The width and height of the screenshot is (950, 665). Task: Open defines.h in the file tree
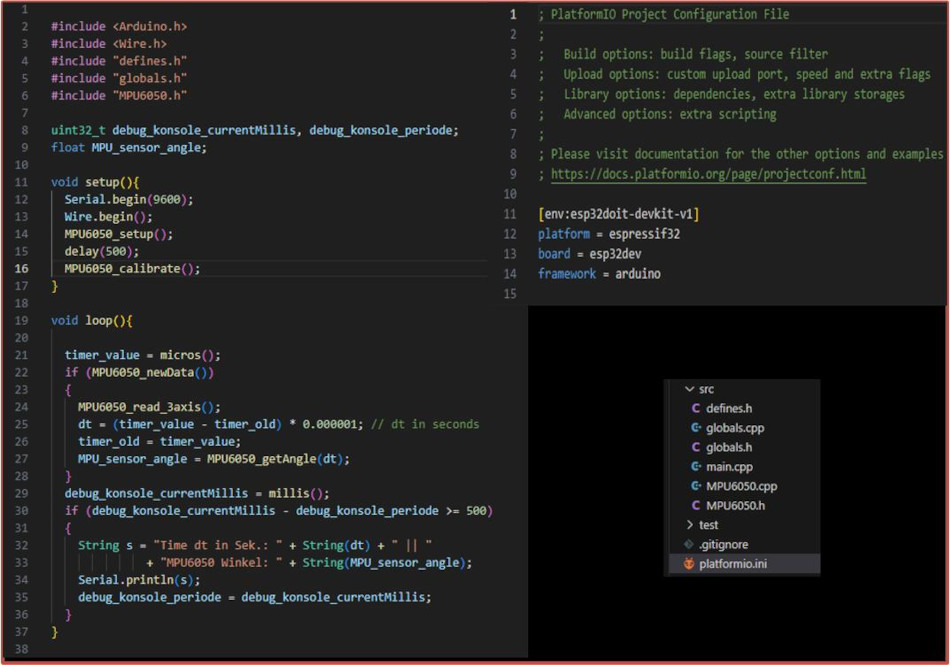pyautogui.click(x=729, y=409)
